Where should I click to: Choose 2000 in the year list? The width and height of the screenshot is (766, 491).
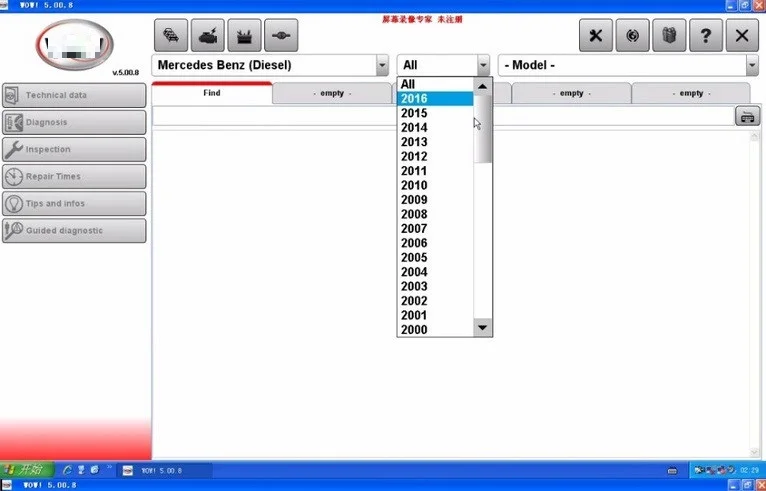(x=435, y=329)
